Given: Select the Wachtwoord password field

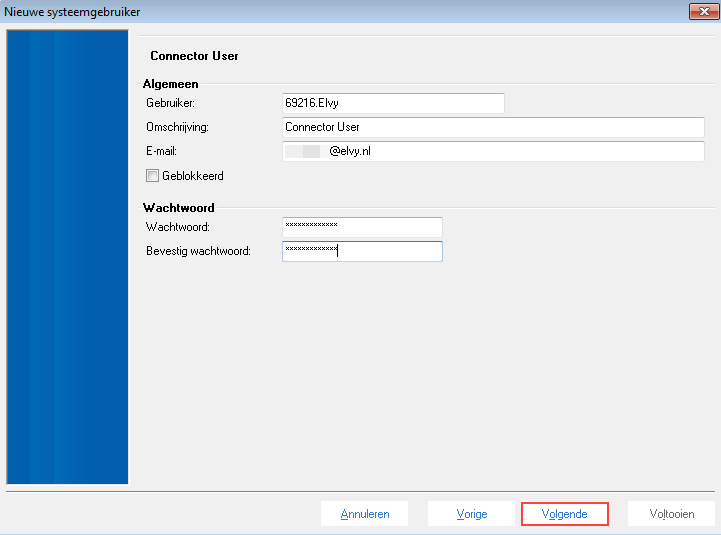Looking at the screenshot, I should pyautogui.click(x=362, y=227).
